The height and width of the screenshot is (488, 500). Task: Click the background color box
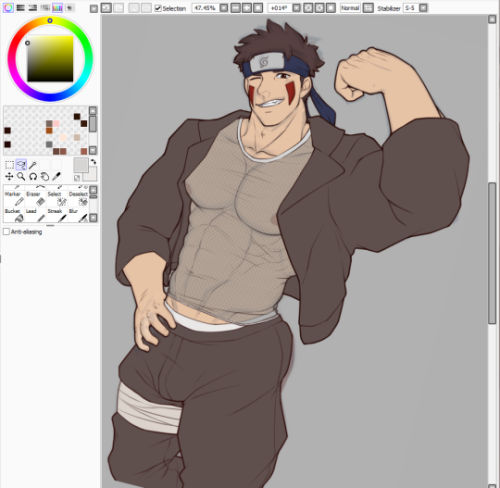[x=91, y=175]
